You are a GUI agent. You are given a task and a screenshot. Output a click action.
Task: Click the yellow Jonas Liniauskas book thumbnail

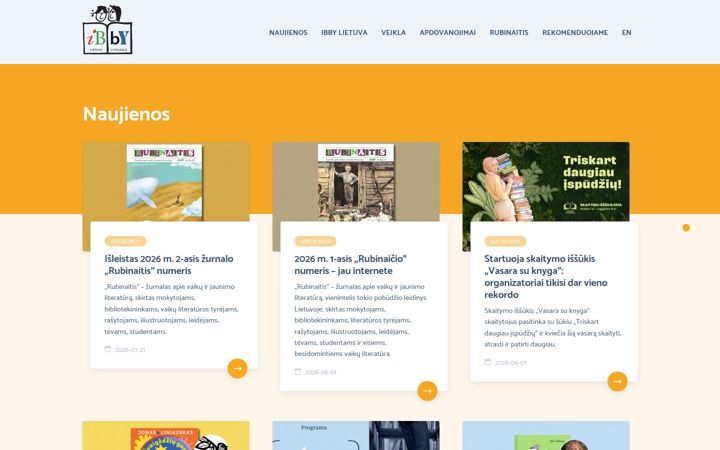166,435
